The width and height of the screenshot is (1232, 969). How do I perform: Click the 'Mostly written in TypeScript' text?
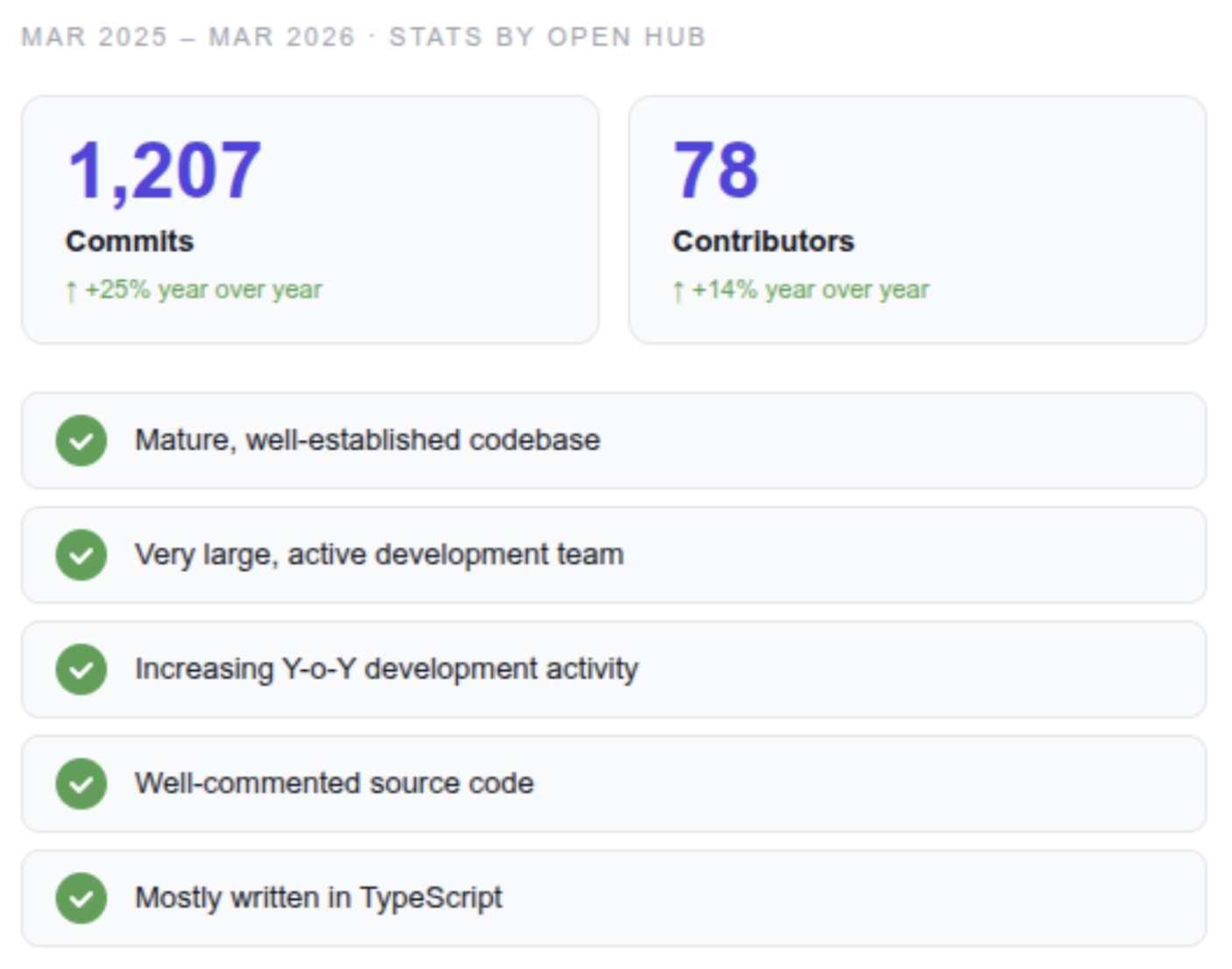tap(318, 898)
